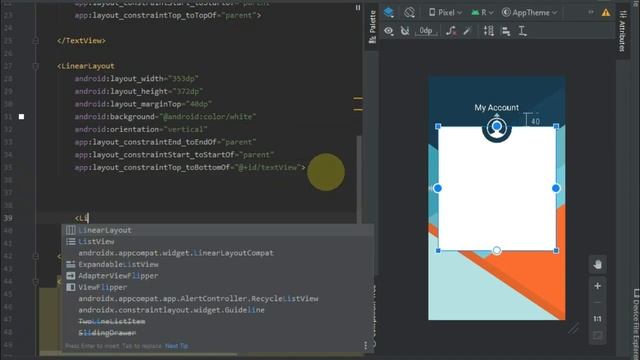Click the yellow warning triangle icon
640x360 pixels.
[x=606, y=13]
